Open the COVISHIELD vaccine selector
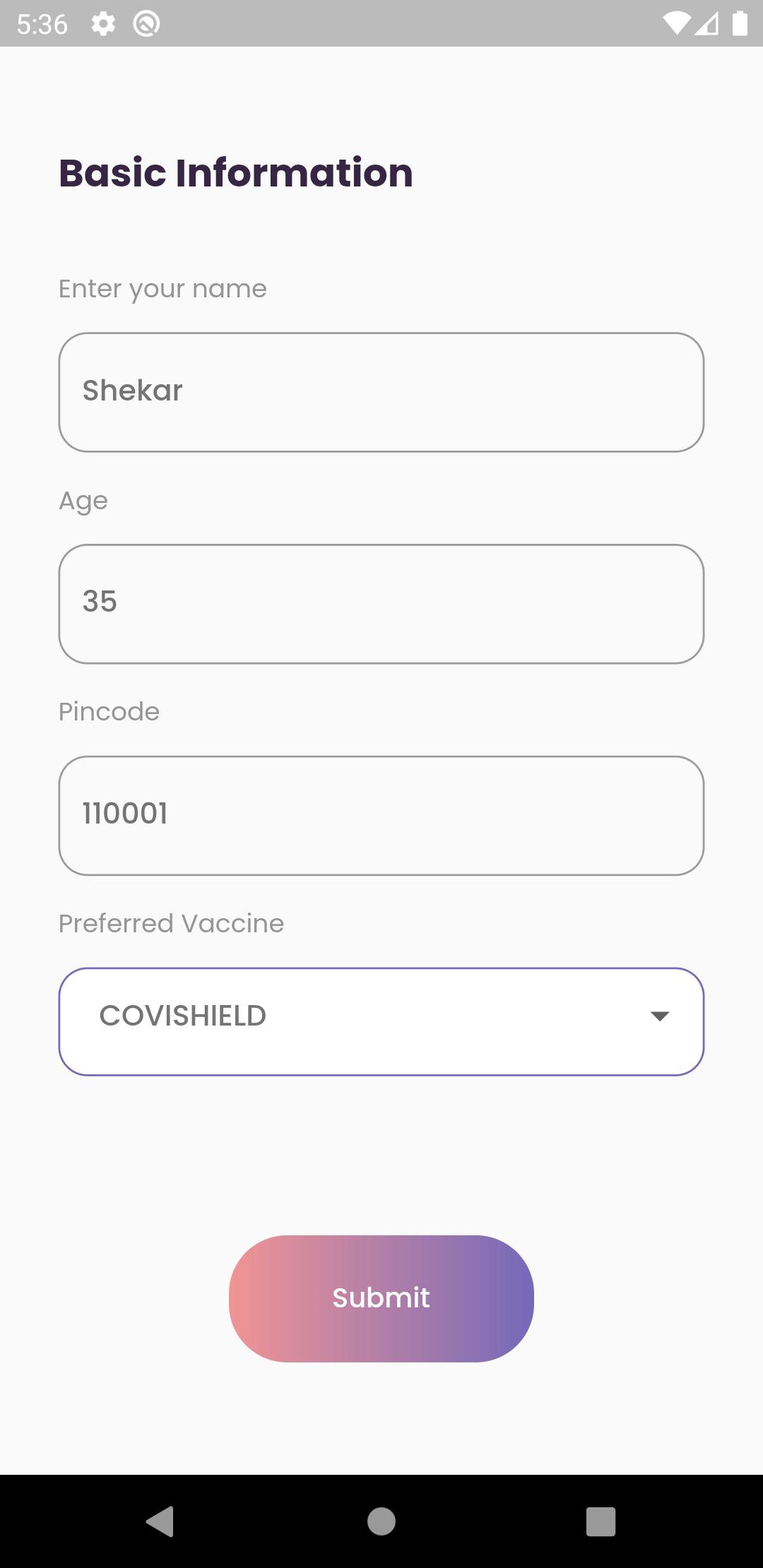Image resolution: width=763 pixels, height=1568 pixels. (381, 1021)
